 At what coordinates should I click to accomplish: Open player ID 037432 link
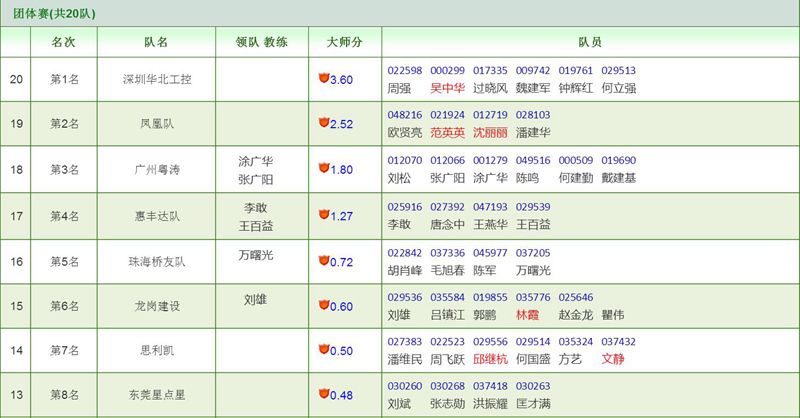[619, 342]
